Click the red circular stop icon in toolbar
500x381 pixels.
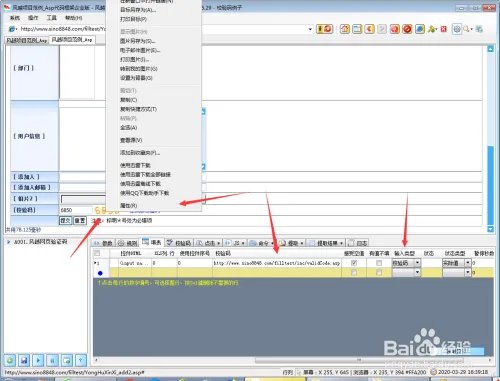407,29
